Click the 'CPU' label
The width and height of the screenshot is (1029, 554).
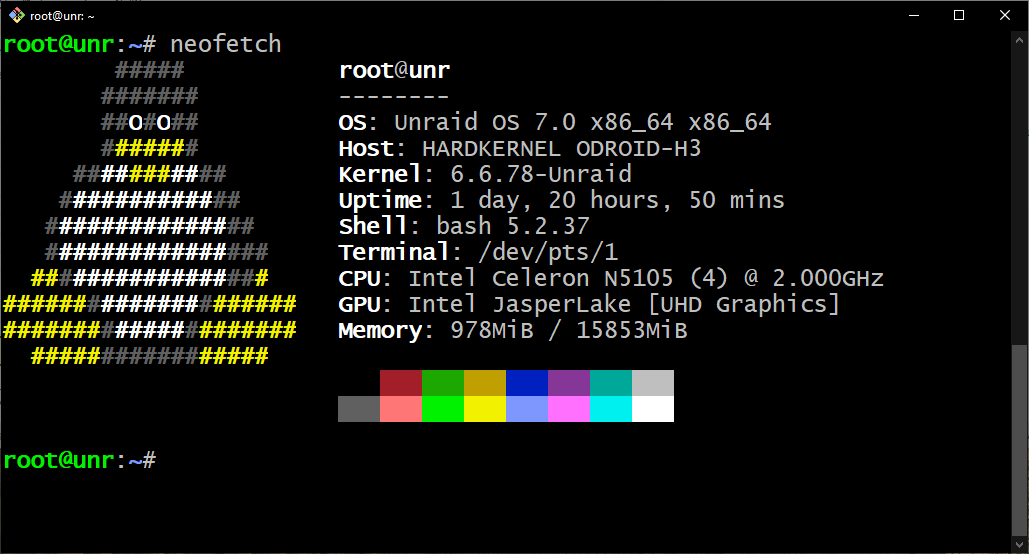(360, 278)
